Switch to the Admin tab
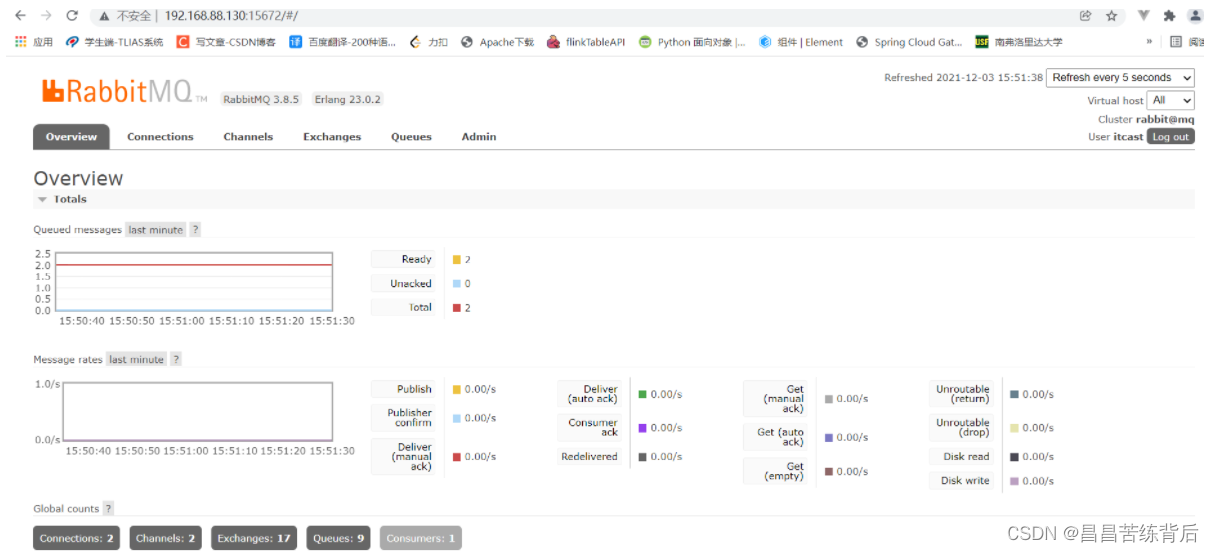This screenshot has width=1214, height=552. [x=479, y=137]
